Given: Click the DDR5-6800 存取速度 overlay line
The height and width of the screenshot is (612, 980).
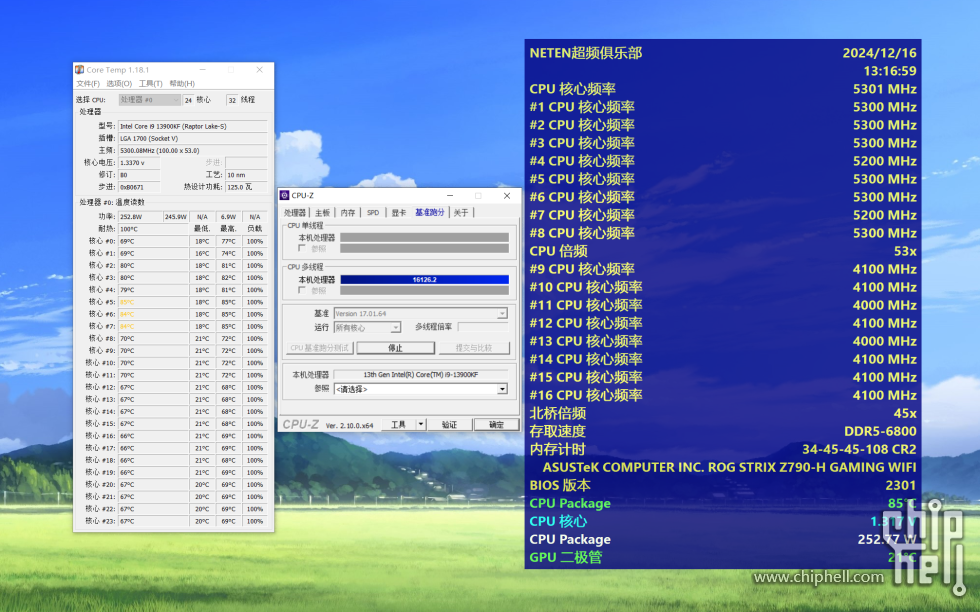Looking at the screenshot, I should 722,431.
